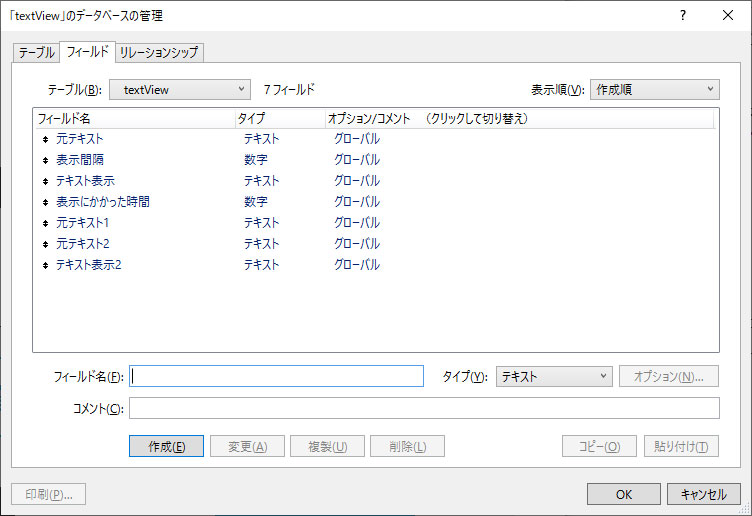Click the 変更 button
Viewport: 752px width, 516px height.
point(247,446)
